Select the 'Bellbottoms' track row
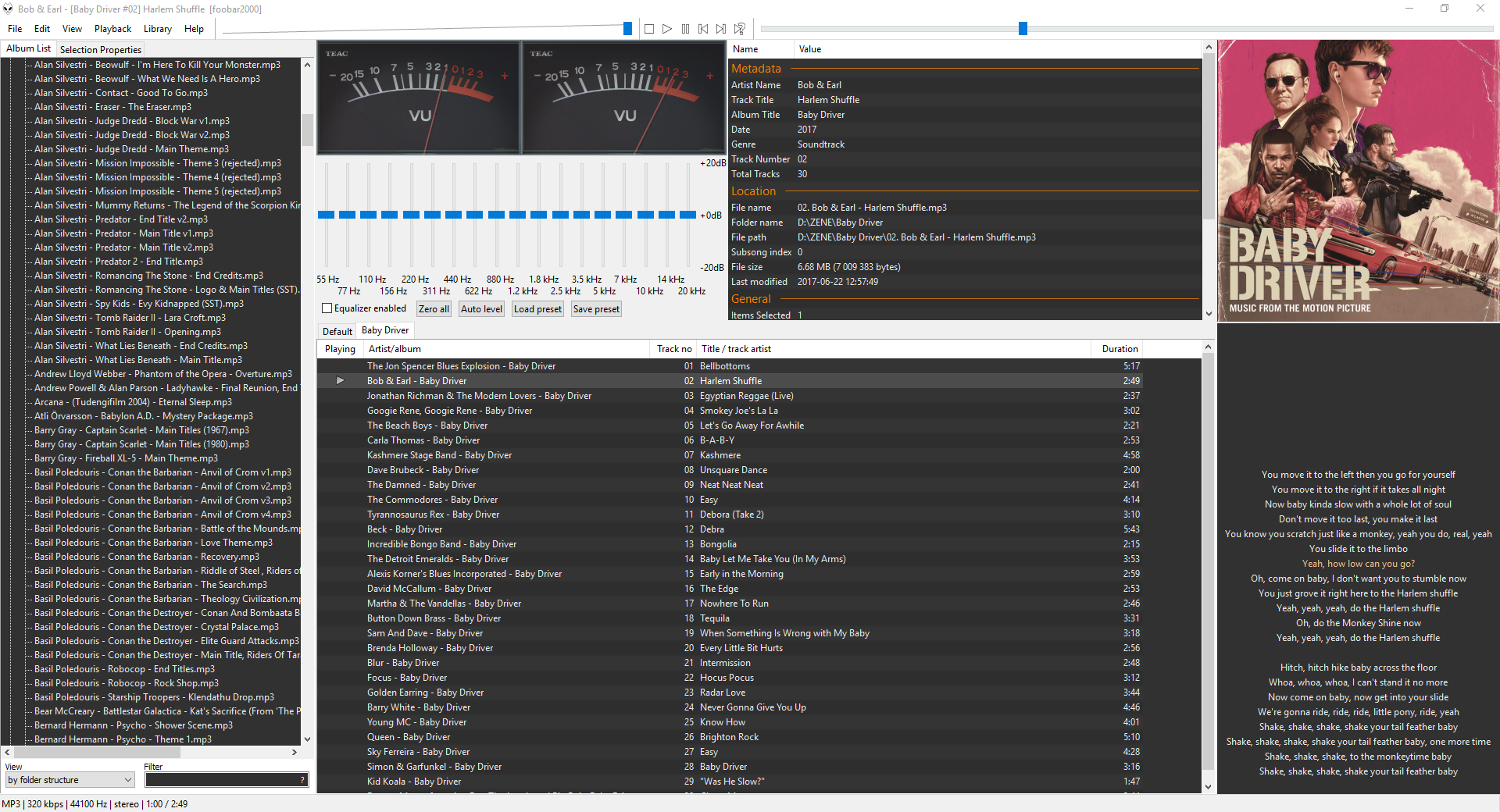 click(730, 366)
